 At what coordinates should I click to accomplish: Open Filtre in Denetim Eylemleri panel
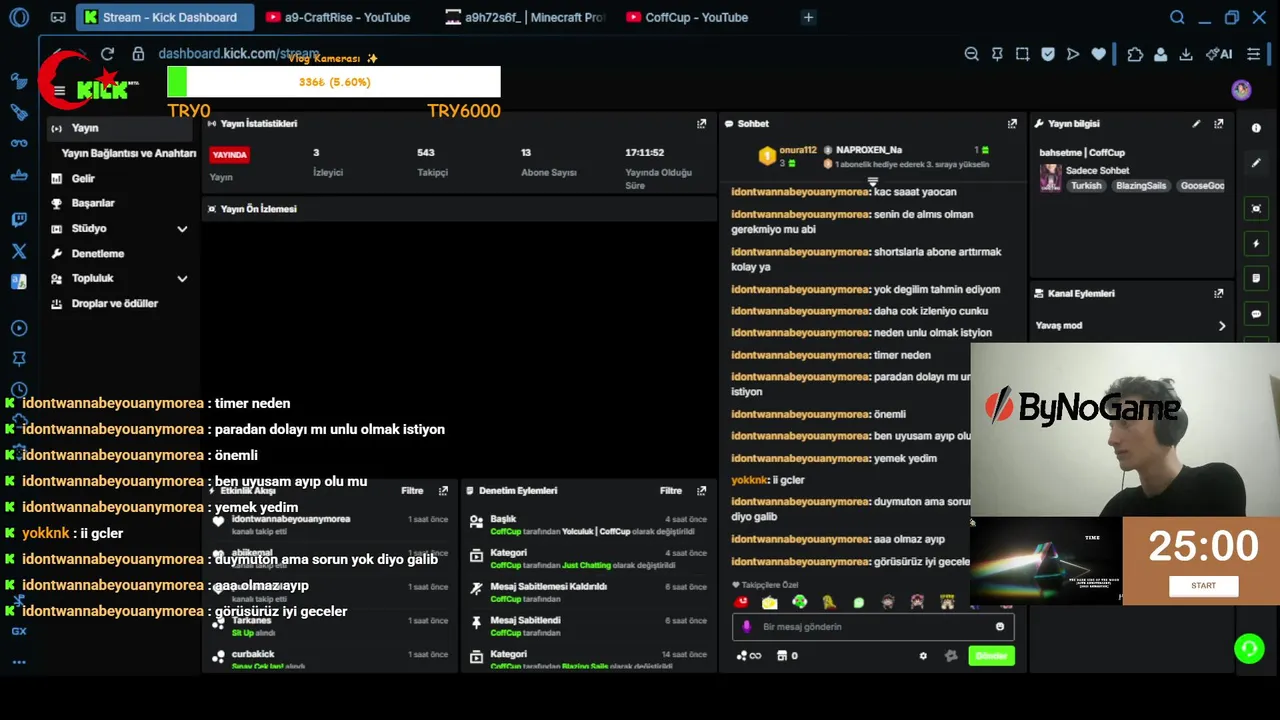671,491
